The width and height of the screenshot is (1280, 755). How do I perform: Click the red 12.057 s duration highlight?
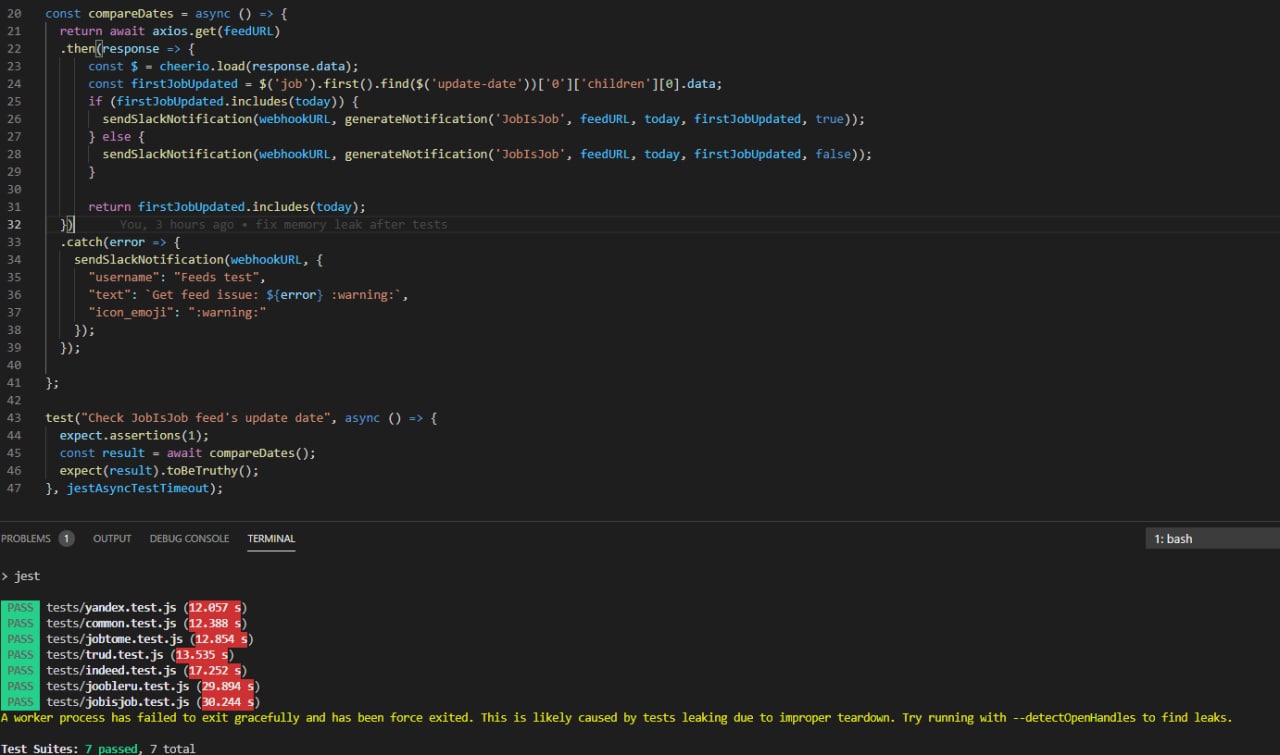[x=216, y=607]
